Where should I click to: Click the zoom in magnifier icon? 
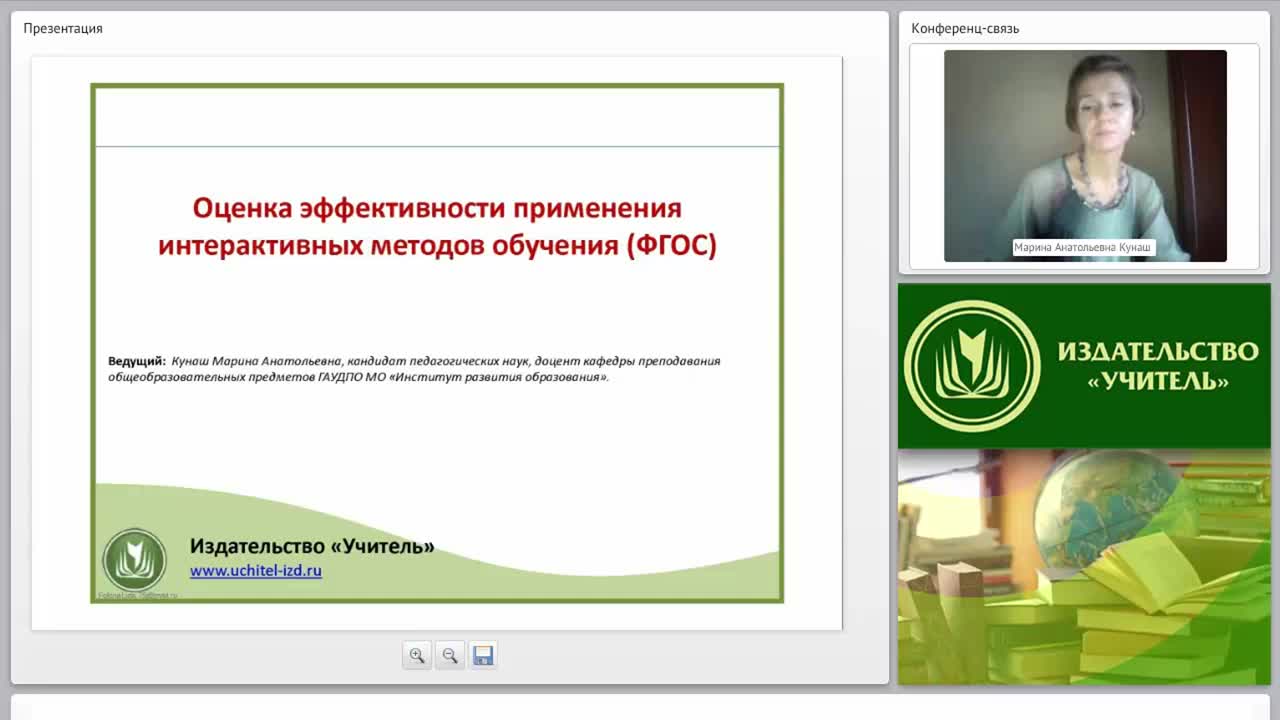pyautogui.click(x=417, y=656)
